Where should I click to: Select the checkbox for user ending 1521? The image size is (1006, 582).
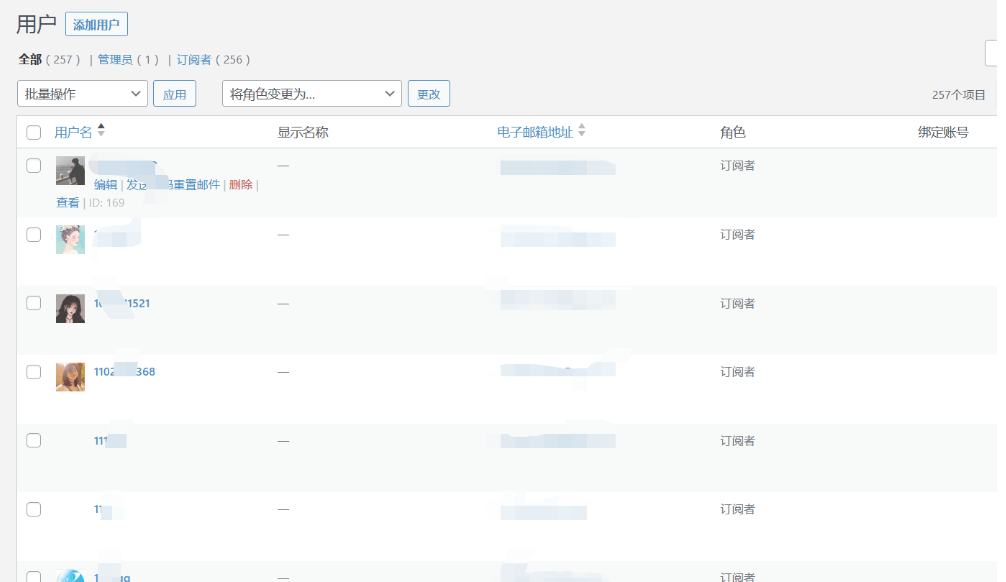point(34,303)
